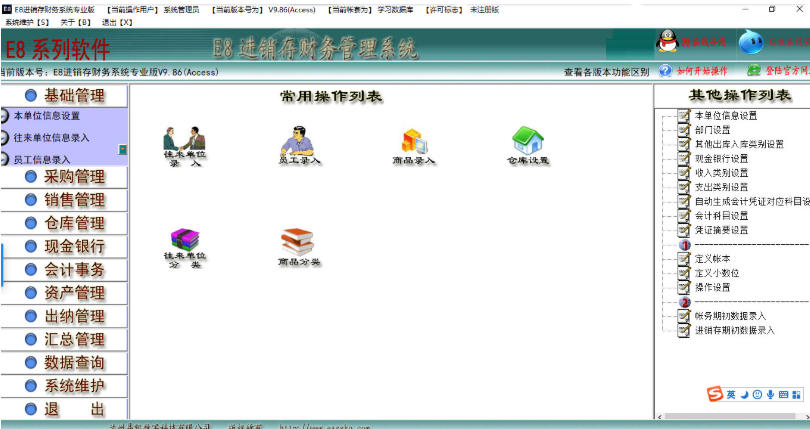
Task: Open 关于【B】 menu
Action: click(x=75, y=22)
